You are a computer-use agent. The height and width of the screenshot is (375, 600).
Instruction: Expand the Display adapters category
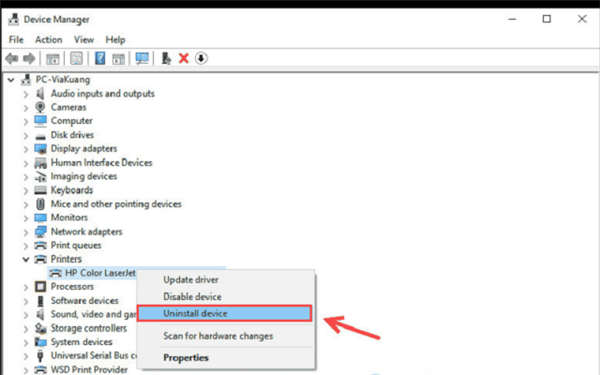pos(26,149)
